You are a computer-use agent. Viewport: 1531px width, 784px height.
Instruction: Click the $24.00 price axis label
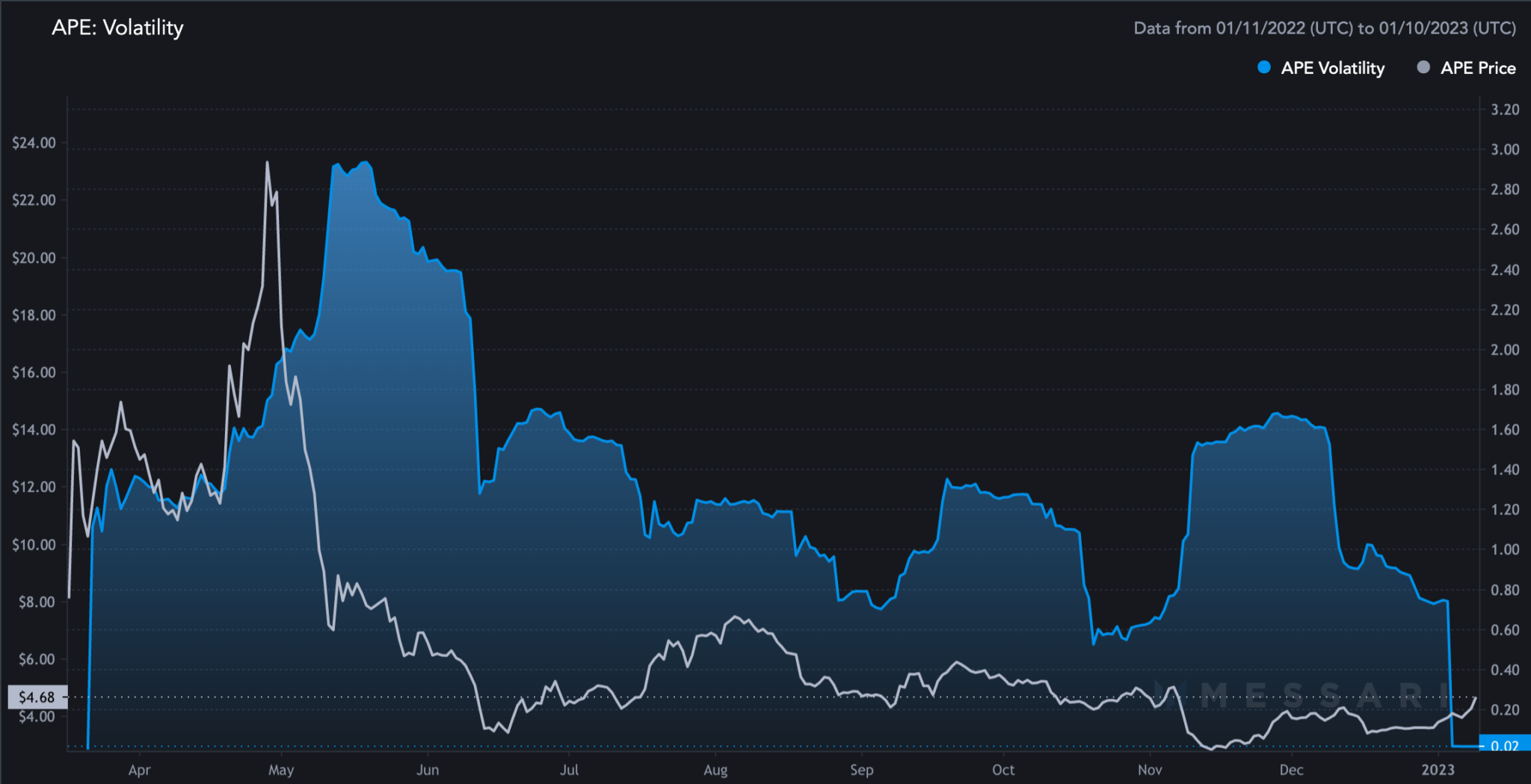pyautogui.click(x=34, y=143)
